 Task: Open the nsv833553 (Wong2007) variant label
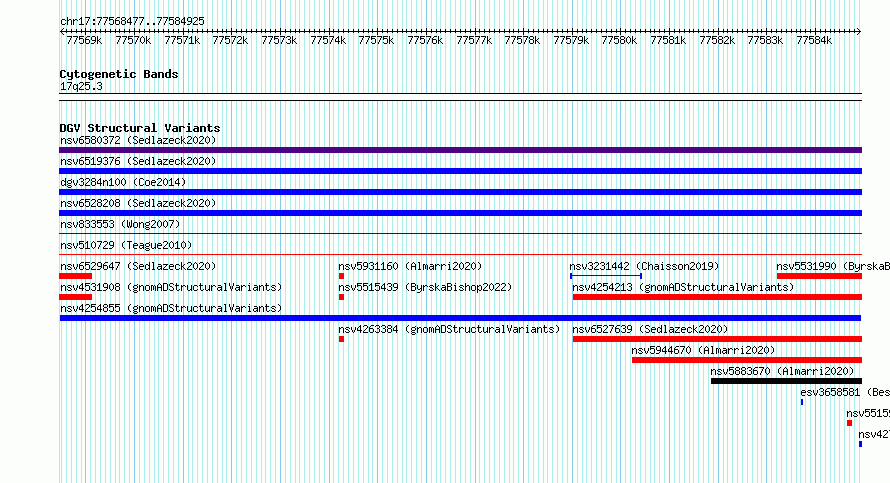tap(120, 224)
